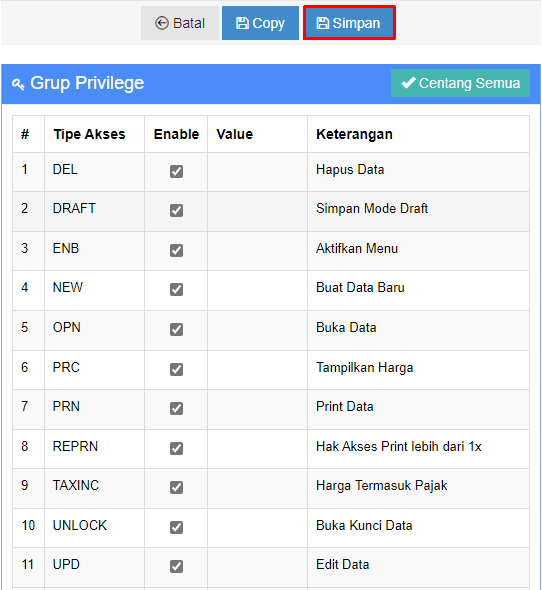
Task: Click the floppy disk icon on Simpan
Action: 323,23
